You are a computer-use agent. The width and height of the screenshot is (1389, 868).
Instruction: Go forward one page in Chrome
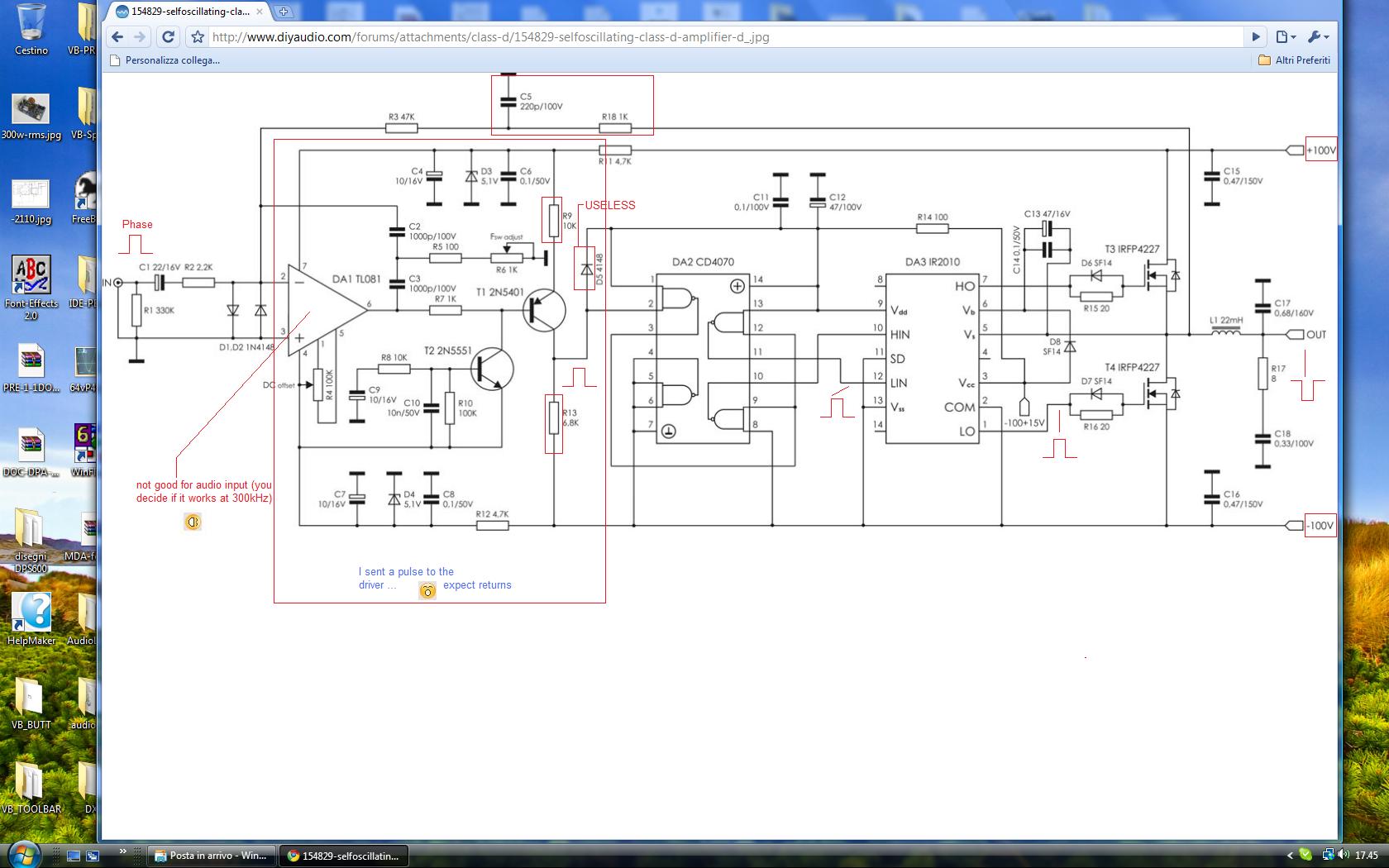[x=140, y=36]
